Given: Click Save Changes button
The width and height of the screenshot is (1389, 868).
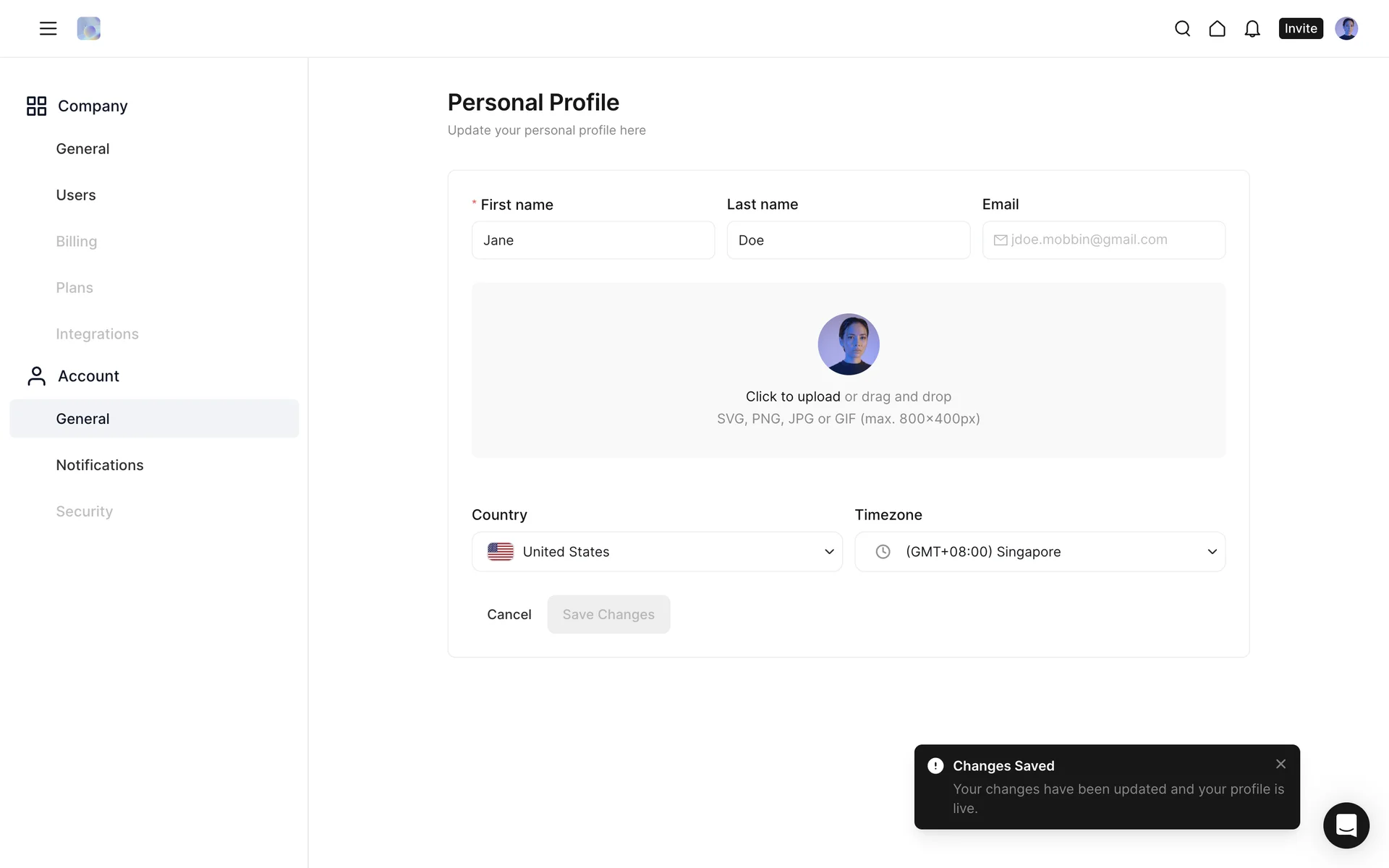Looking at the screenshot, I should pos(608,614).
